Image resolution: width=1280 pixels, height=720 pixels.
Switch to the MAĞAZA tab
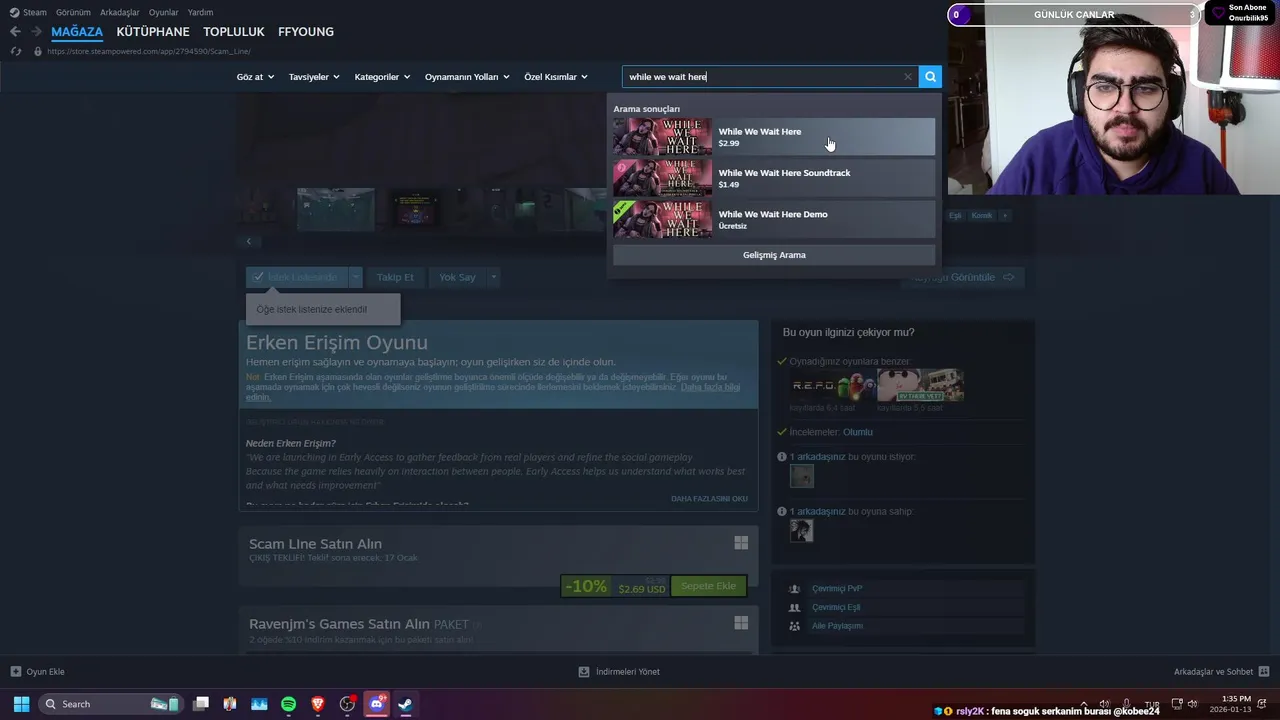pyautogui.click(x=77, y=32)
